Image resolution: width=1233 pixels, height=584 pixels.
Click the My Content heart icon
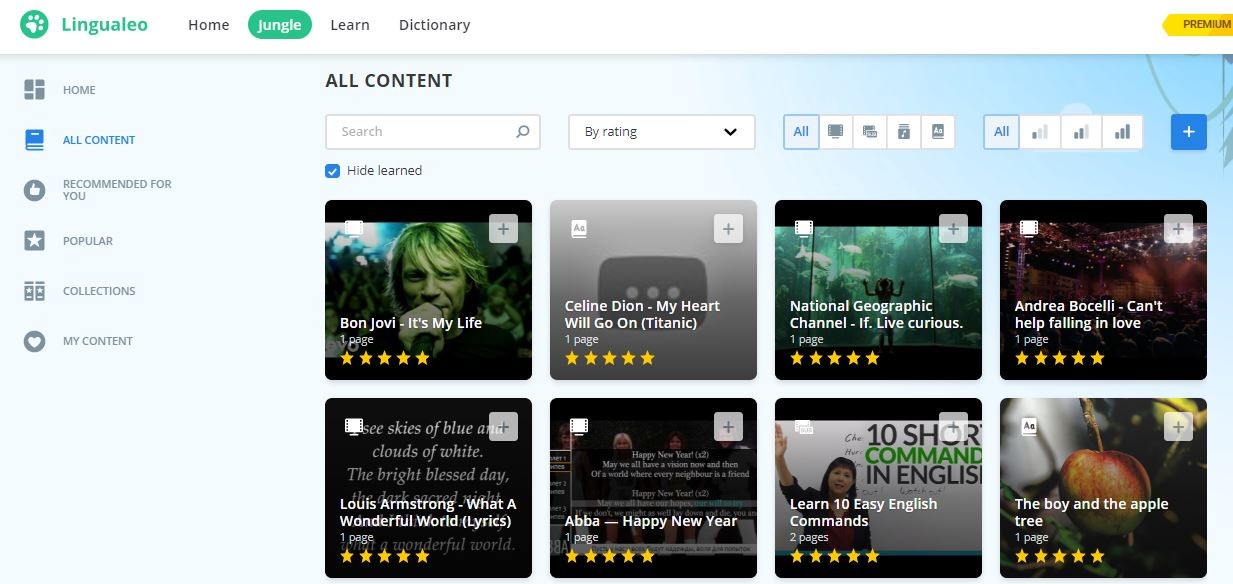[x=35, y=341]
